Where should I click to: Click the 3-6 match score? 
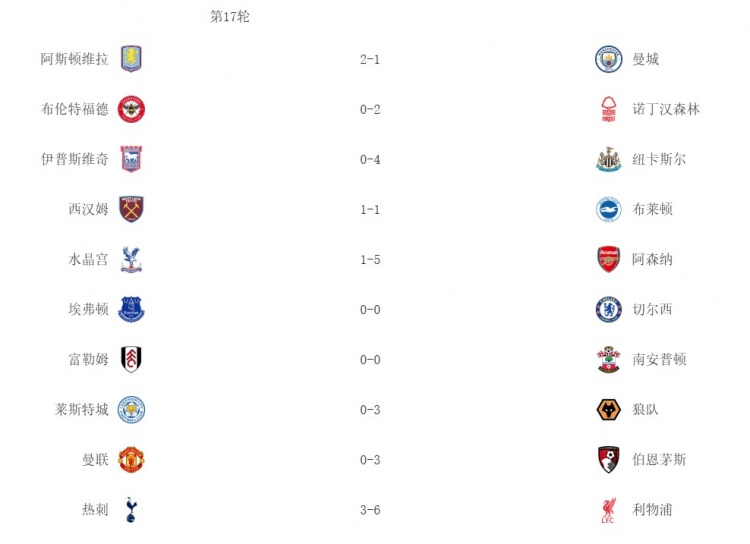coord(370,510)
